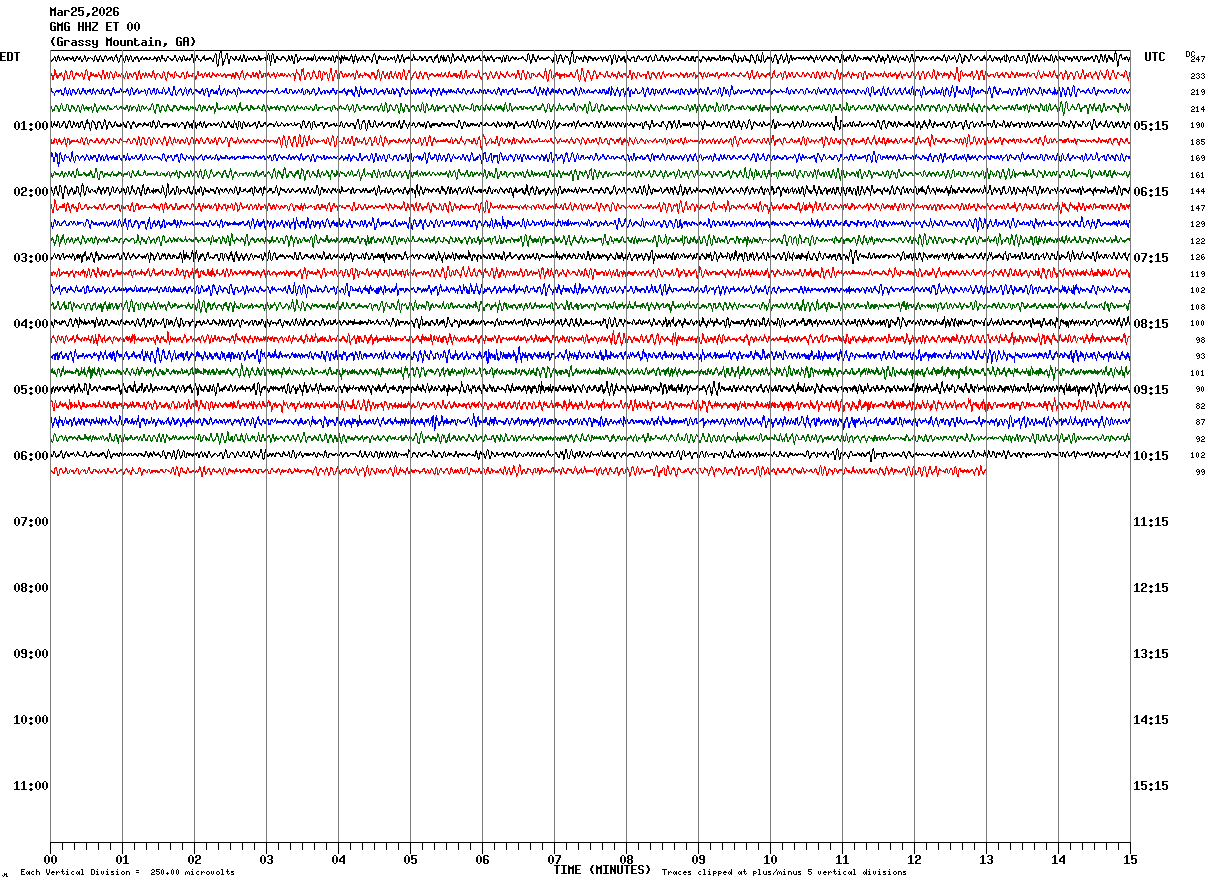Click the date label Mar25,2026
The image size is (1210, 886).
click(84, 12)
